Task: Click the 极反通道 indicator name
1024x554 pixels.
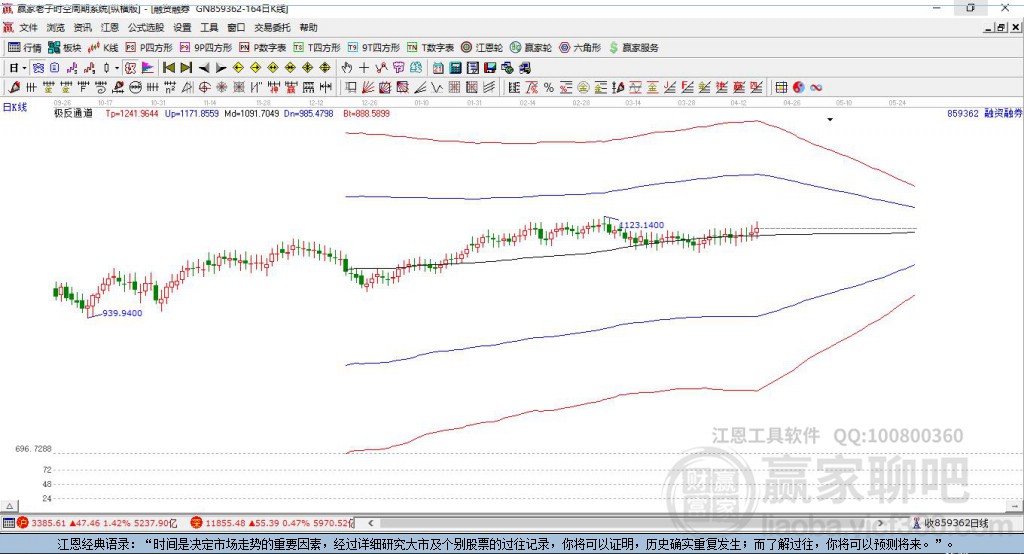Action: pos(73,113)
